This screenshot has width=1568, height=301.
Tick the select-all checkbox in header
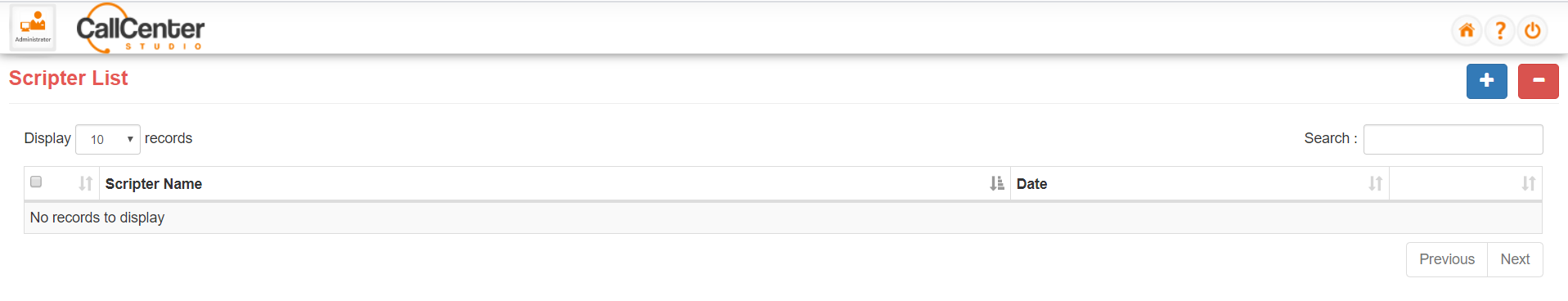click(36, 182)
